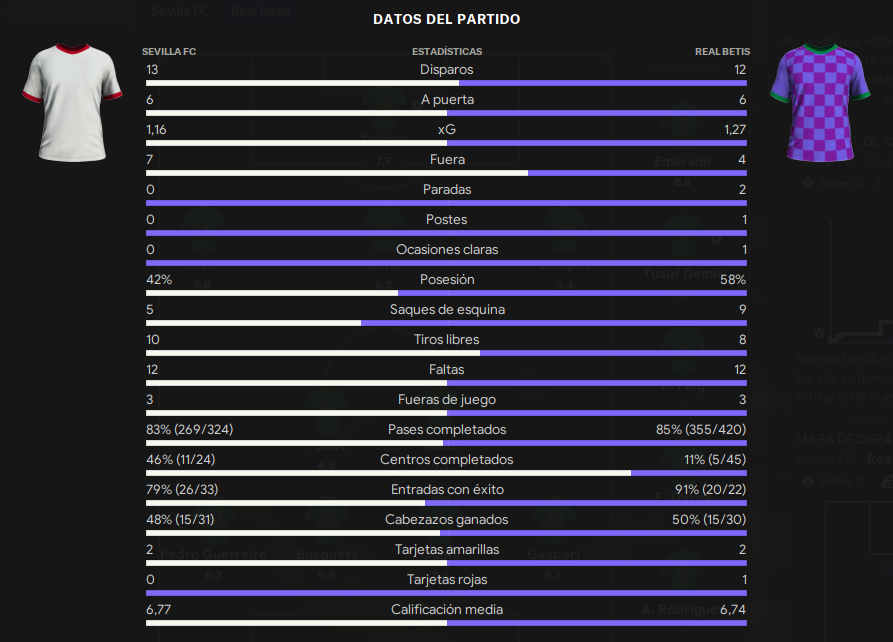This screenshot has width=893, height=642.
Task: Click the dimmed Real Betis tab at the top
Action: point(261,11)
